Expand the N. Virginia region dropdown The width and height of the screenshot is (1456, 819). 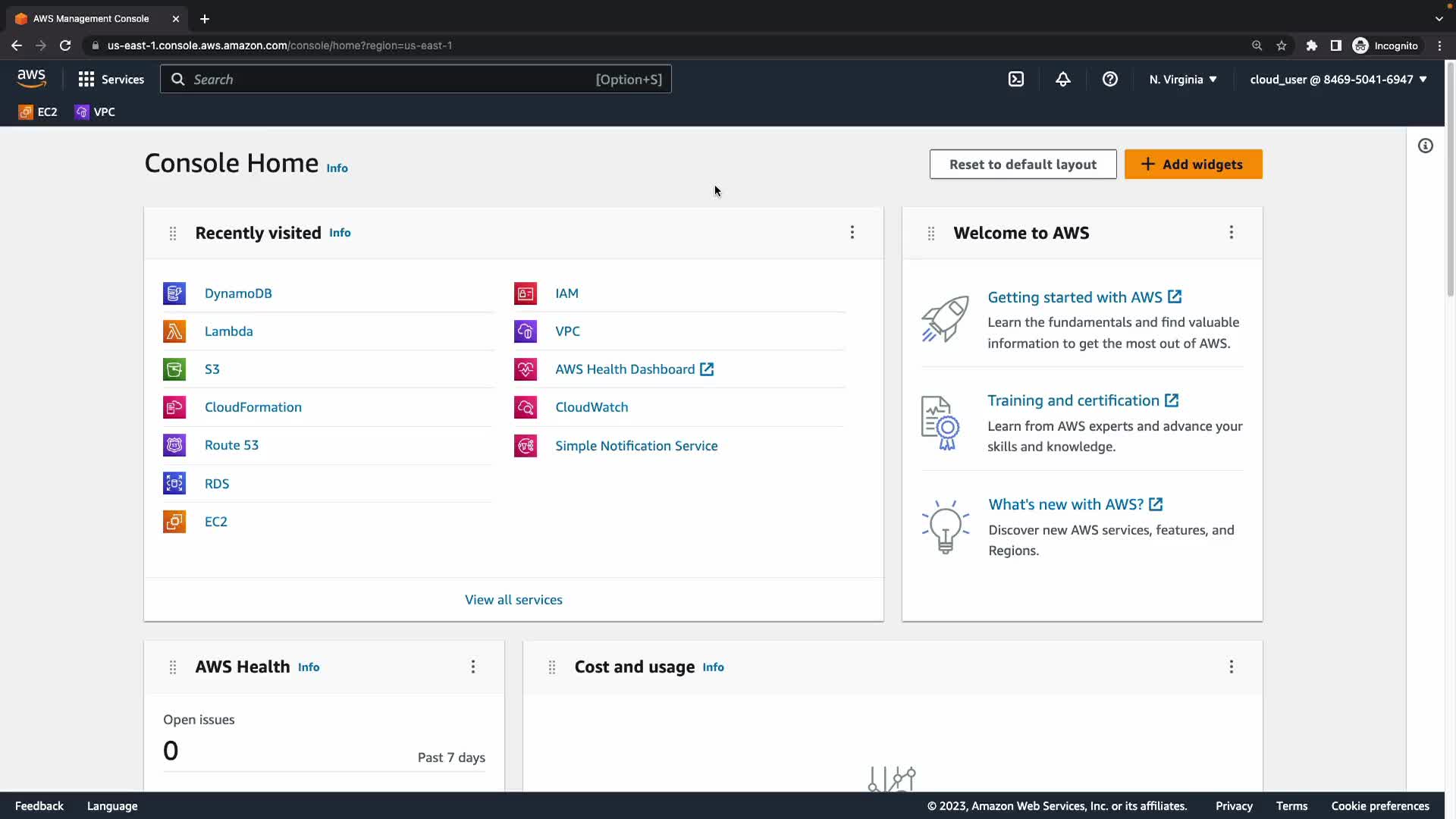click(x=1183, y=80)
